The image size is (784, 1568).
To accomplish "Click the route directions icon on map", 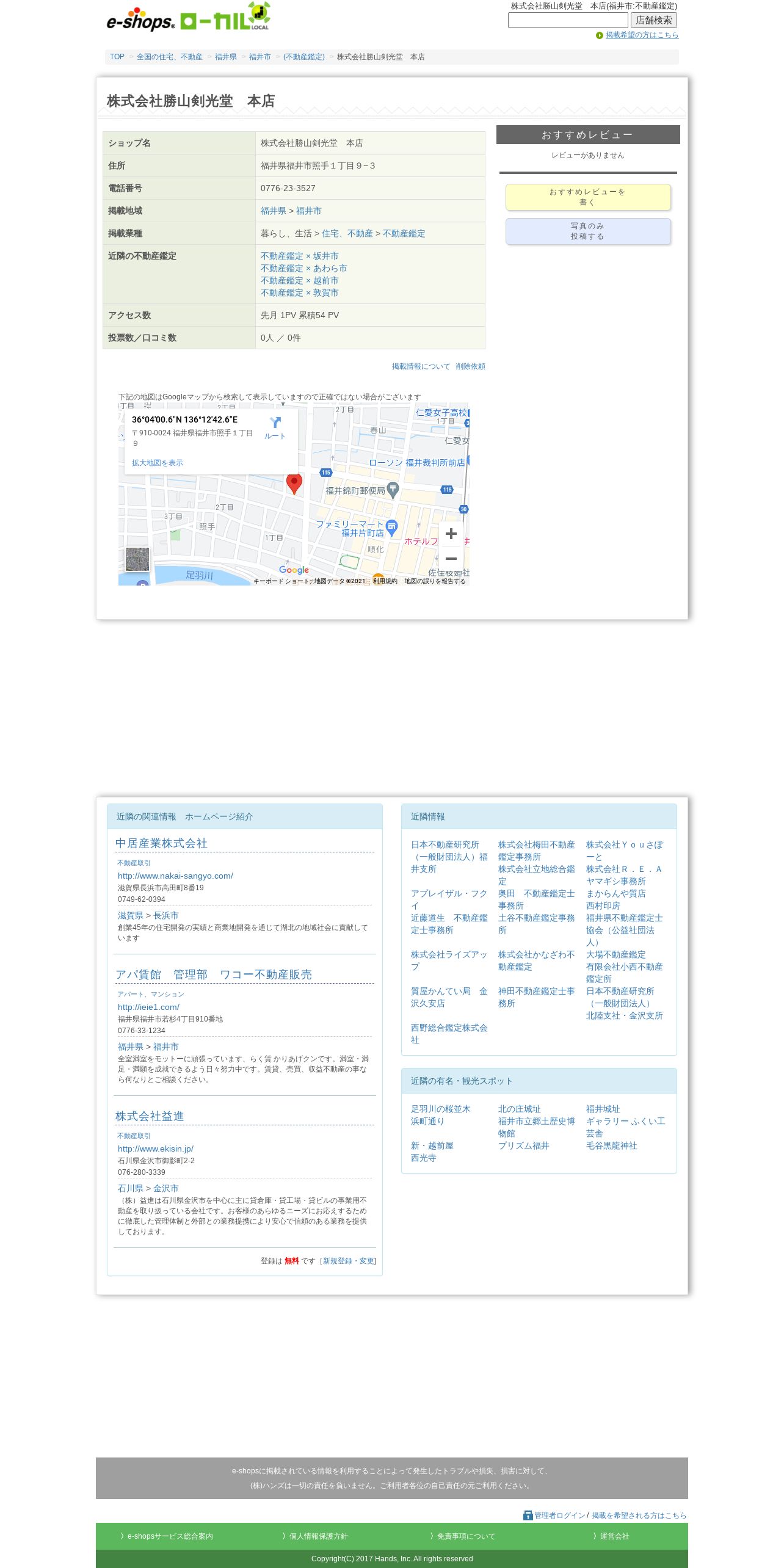I will 275,423.
